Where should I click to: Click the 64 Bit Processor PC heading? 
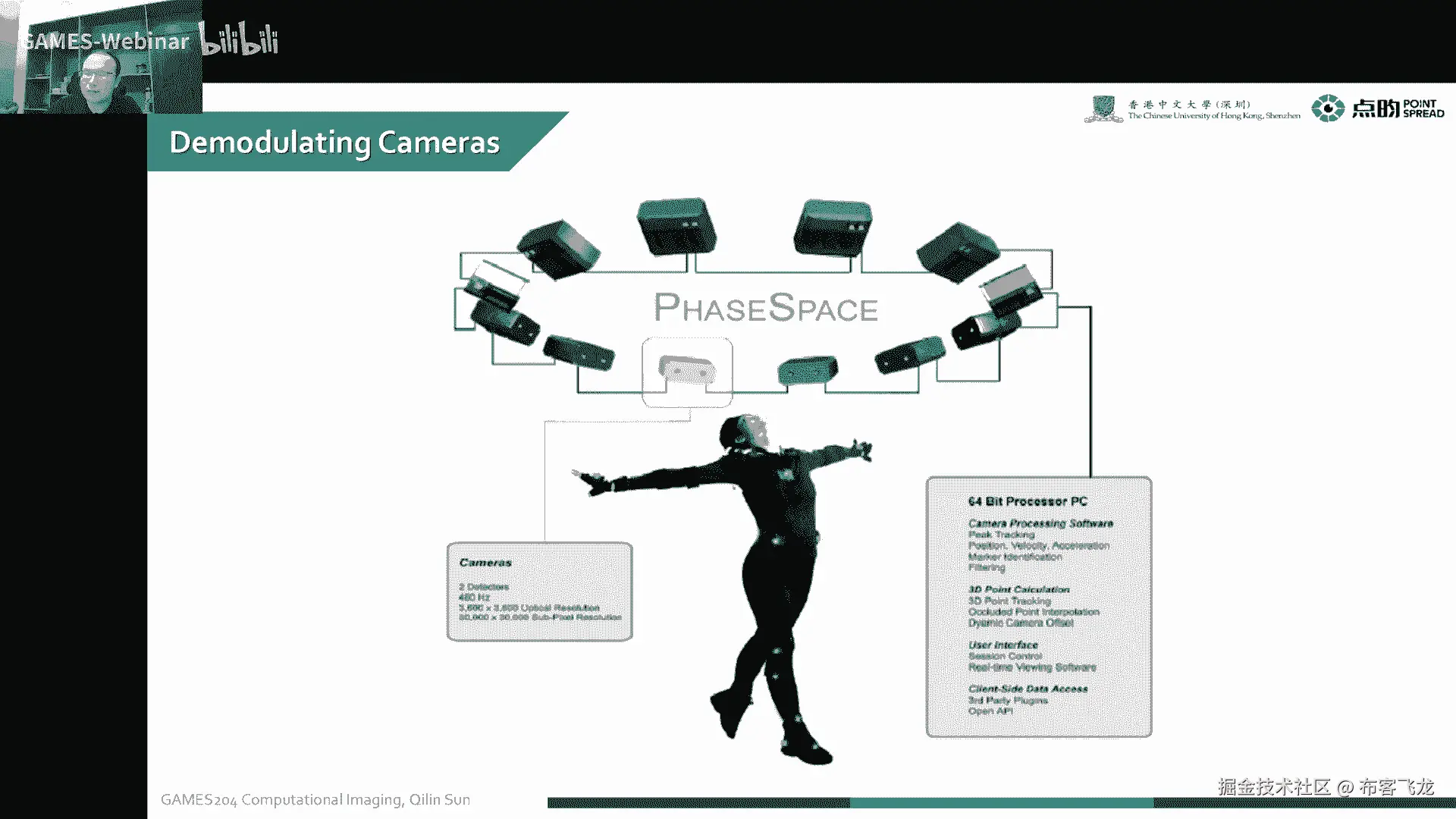pos(1028,501)
